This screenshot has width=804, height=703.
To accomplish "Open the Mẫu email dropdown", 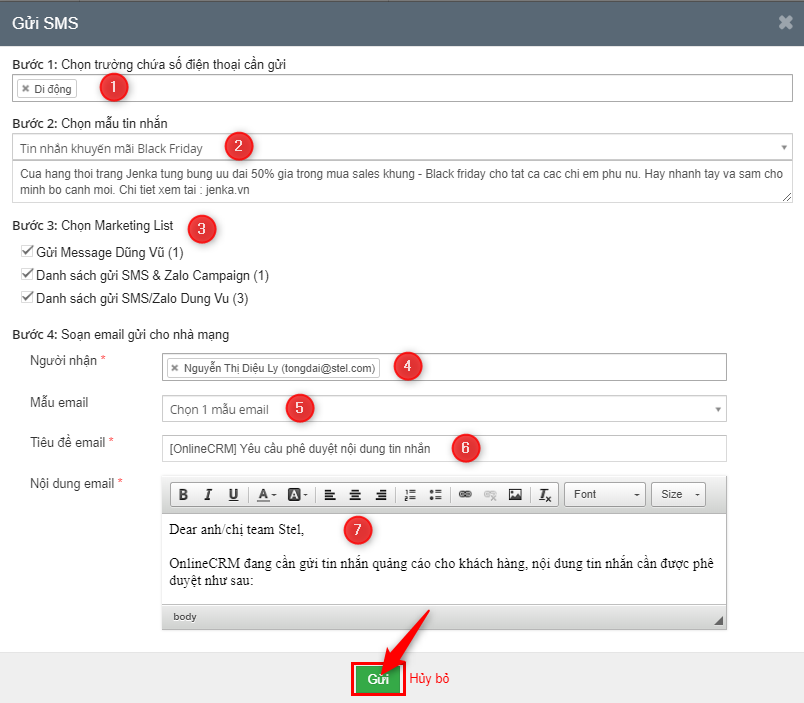I will [x=444, y=409].
